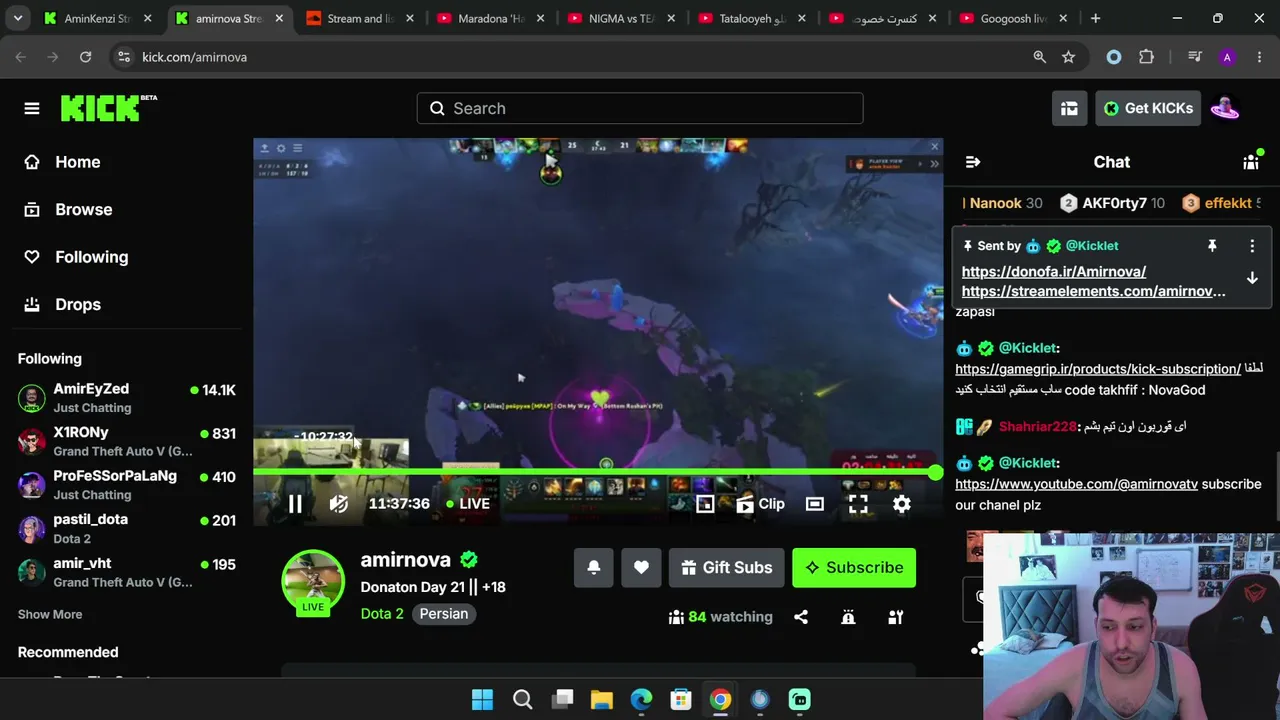Expand Show More followed channels
The image size is (1280, 720).
pos(50,615)
